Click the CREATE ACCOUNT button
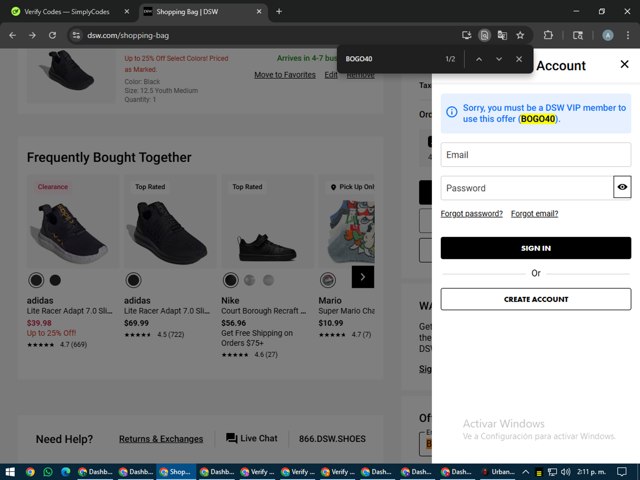 pyautogui.click(x=536, y=299)
